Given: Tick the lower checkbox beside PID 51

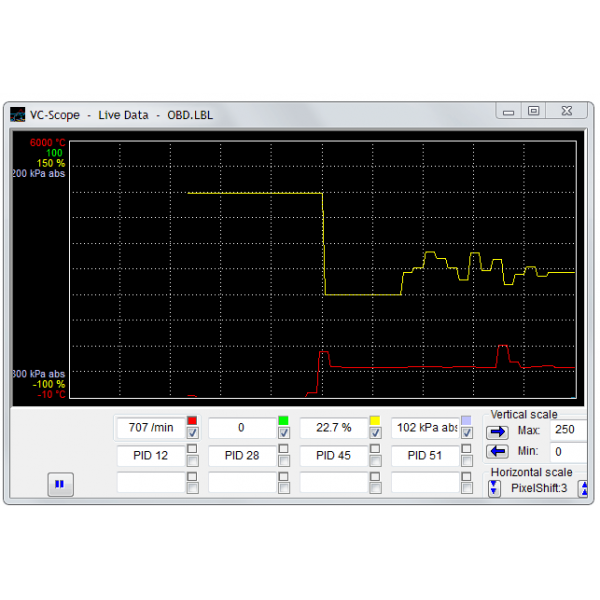Looking at the screenshot, I should click(x=466, y=461).
